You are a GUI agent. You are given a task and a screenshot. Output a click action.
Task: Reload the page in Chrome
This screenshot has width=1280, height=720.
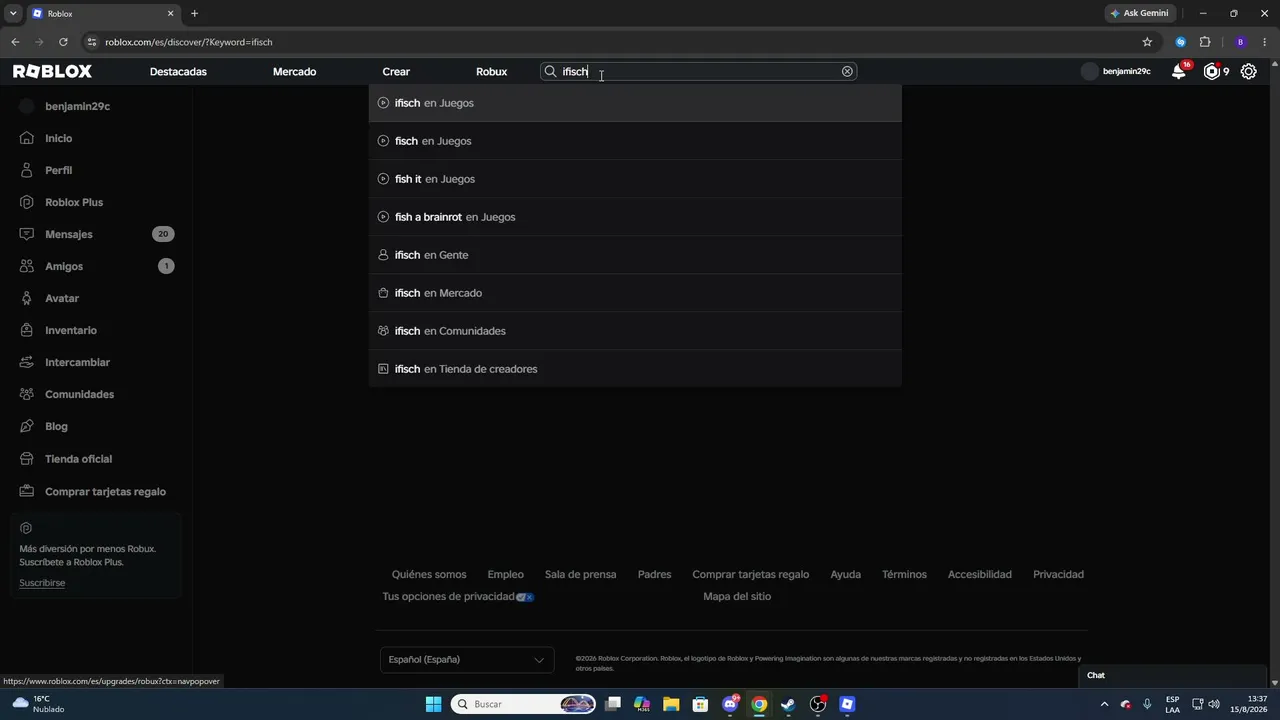63,42
